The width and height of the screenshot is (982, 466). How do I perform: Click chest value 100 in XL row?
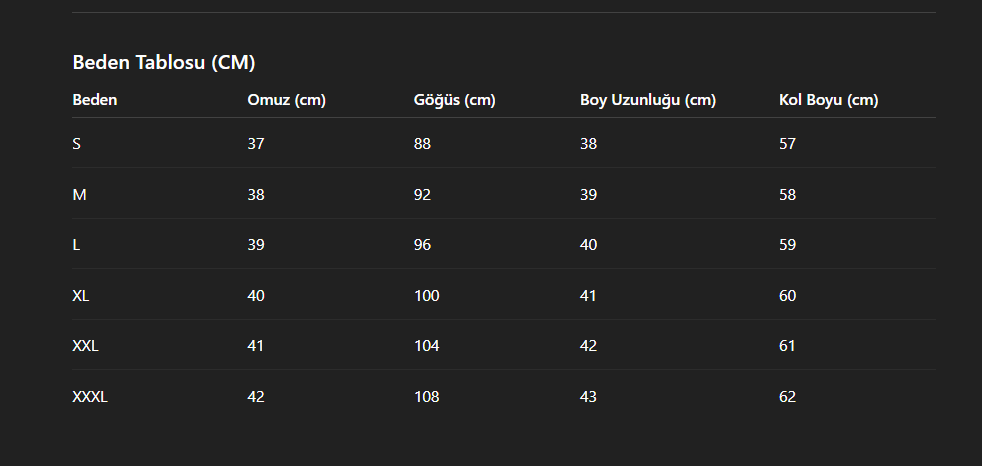click(x=426, y=296)
